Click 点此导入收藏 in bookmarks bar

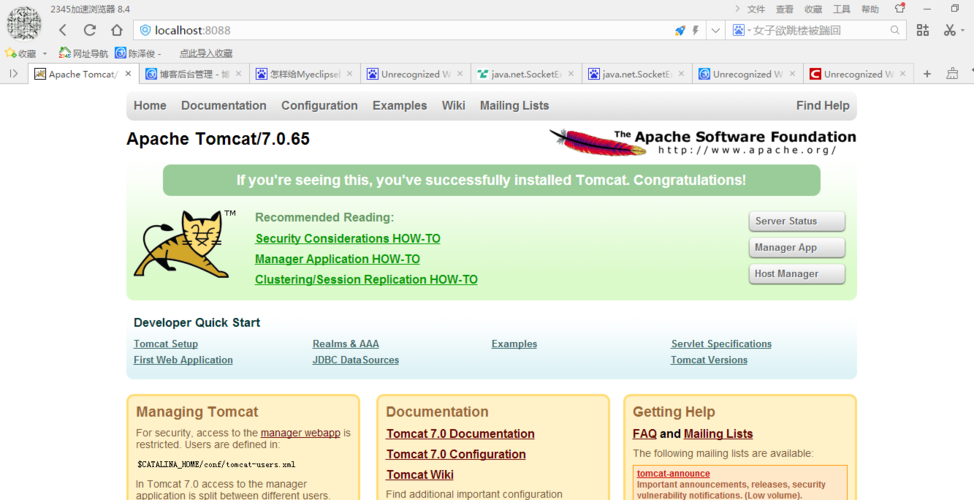pos(206,54)
